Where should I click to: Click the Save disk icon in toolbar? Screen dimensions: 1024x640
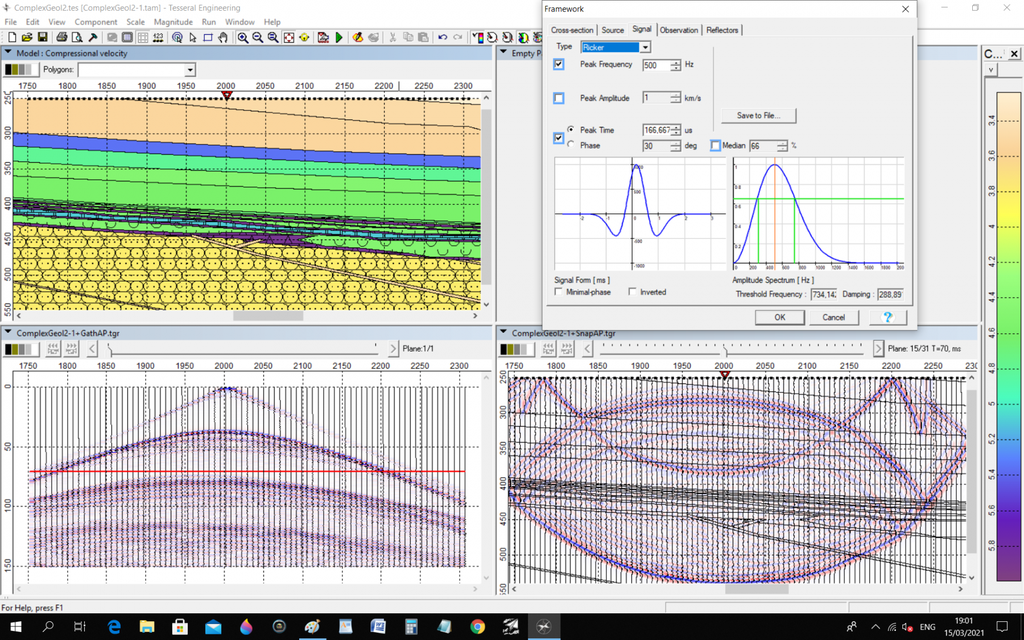(x=40, y=37)
